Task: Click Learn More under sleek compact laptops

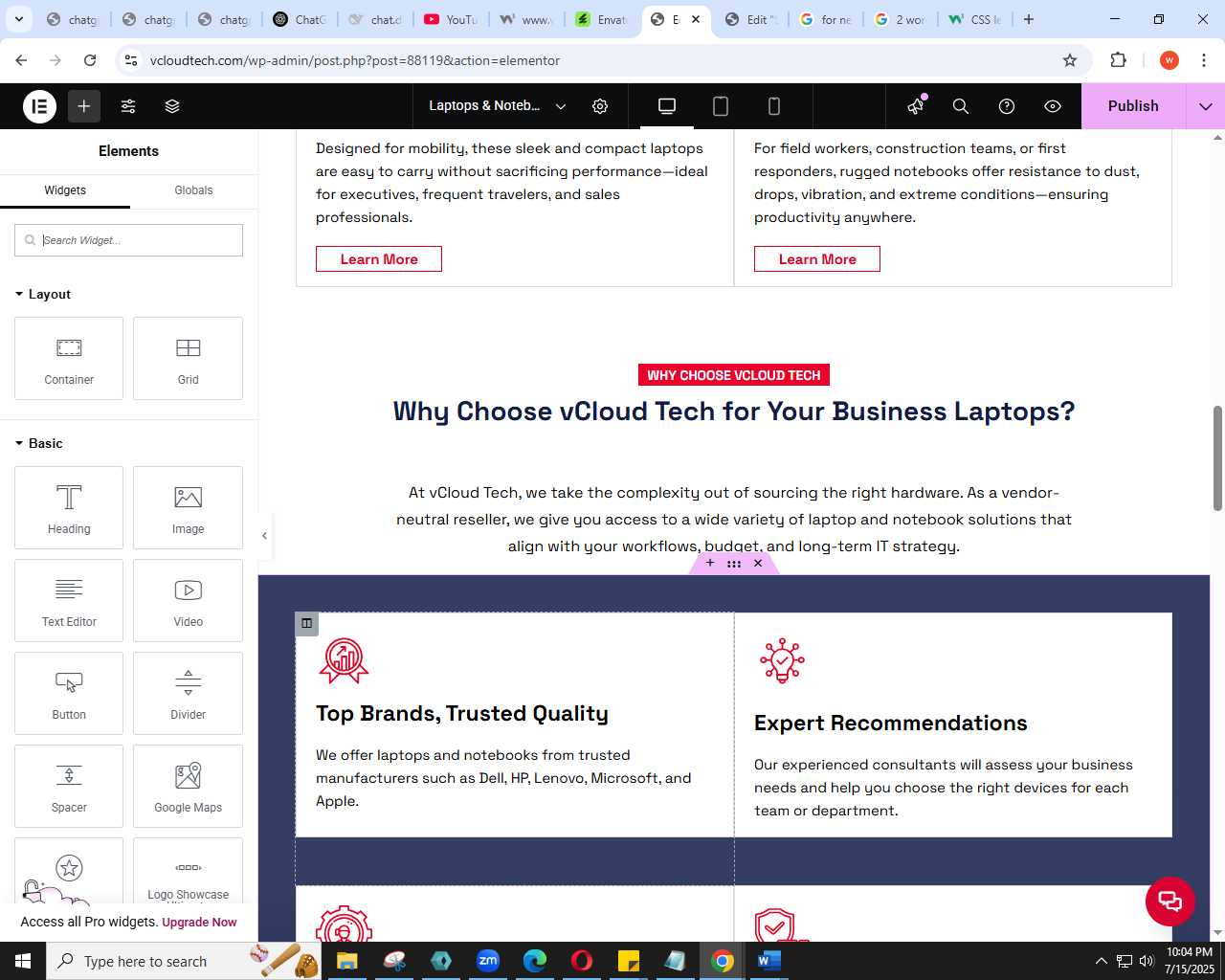Action: [x=379, y=259]
